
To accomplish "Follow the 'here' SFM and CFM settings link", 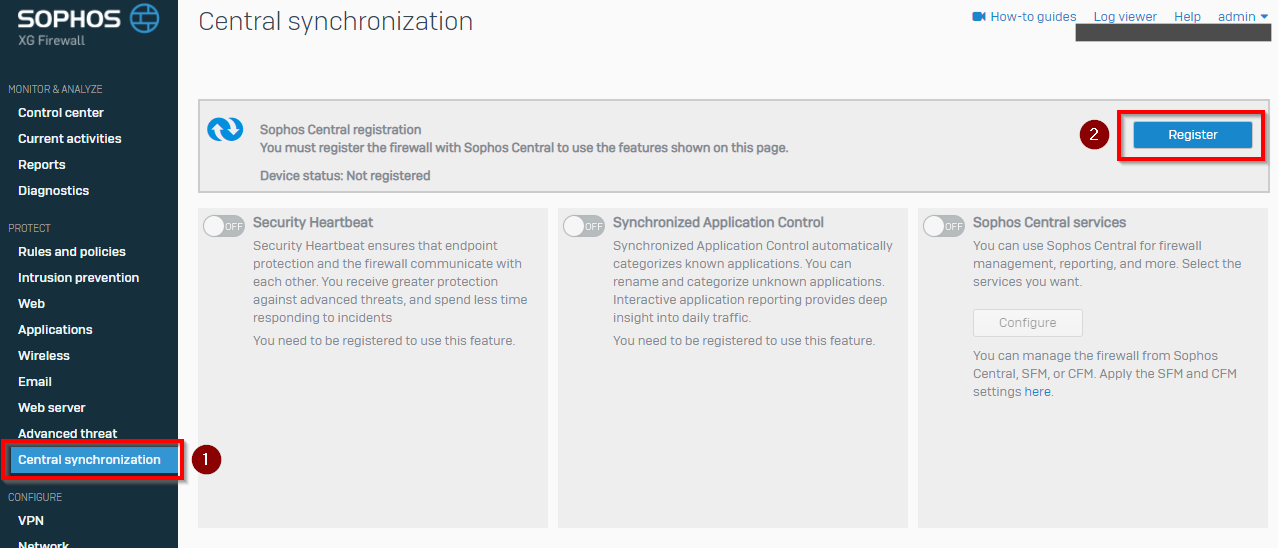I will (x=1037, y=392).
